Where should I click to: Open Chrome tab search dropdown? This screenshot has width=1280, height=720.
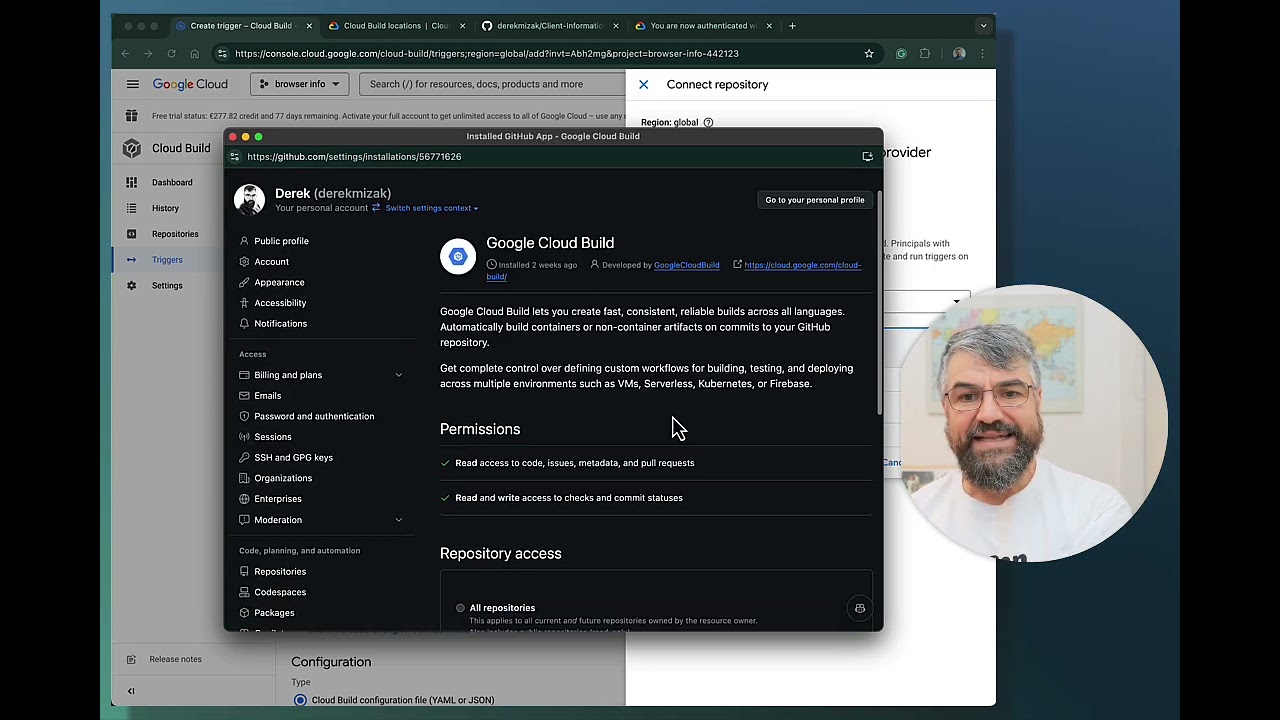click(x=983, y=26)
